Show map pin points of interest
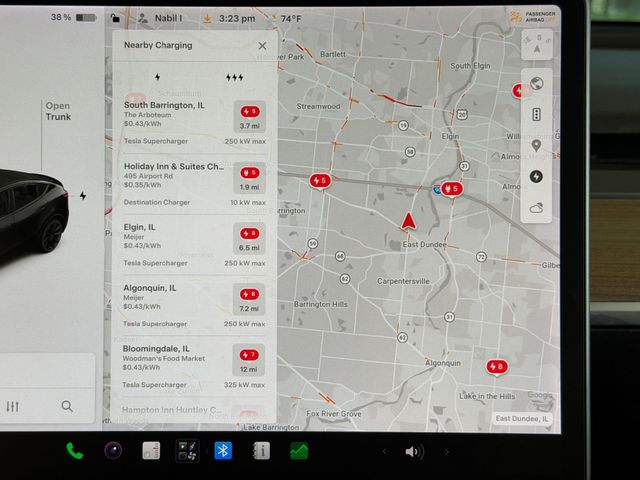This screenshot has width=640, height=480. click(x=536, y=145)
